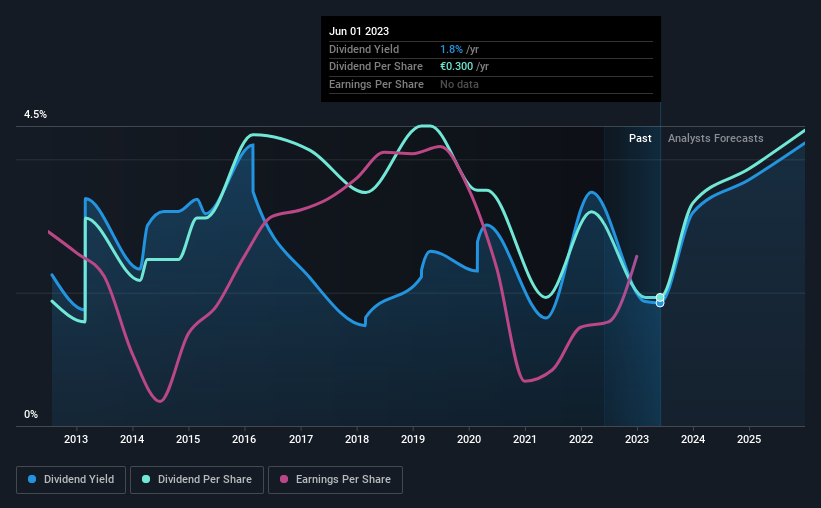Click the 2016 x-axis label

[244, 439]
